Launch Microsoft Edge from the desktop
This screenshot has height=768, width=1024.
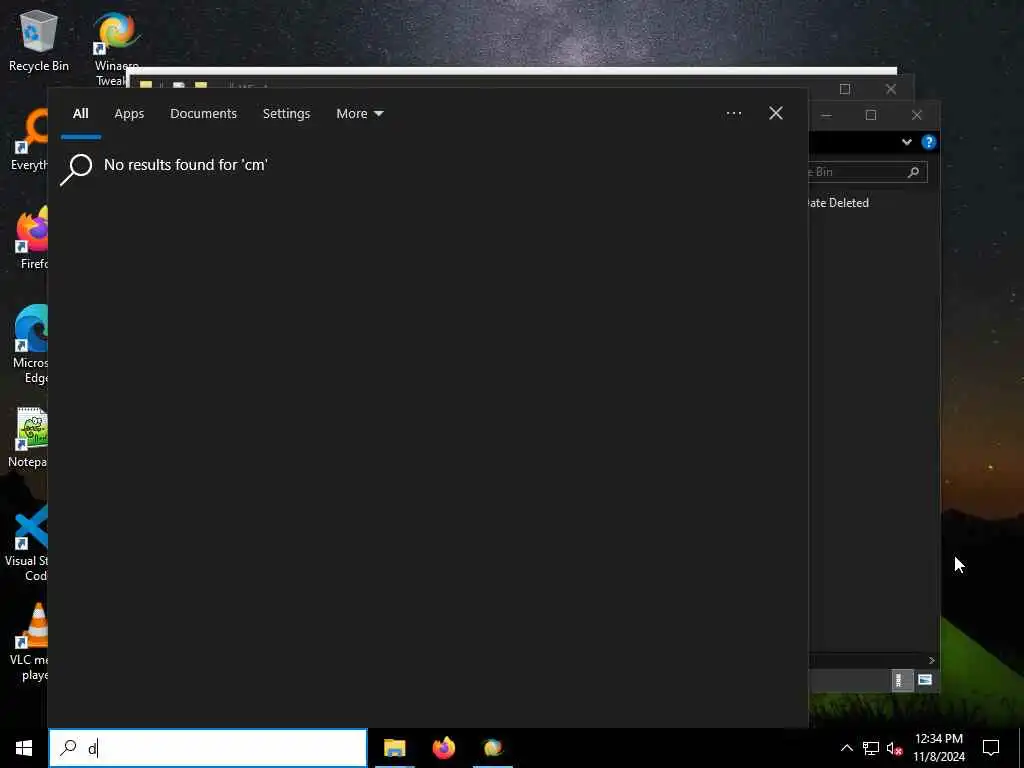click(x=31, y=344)
